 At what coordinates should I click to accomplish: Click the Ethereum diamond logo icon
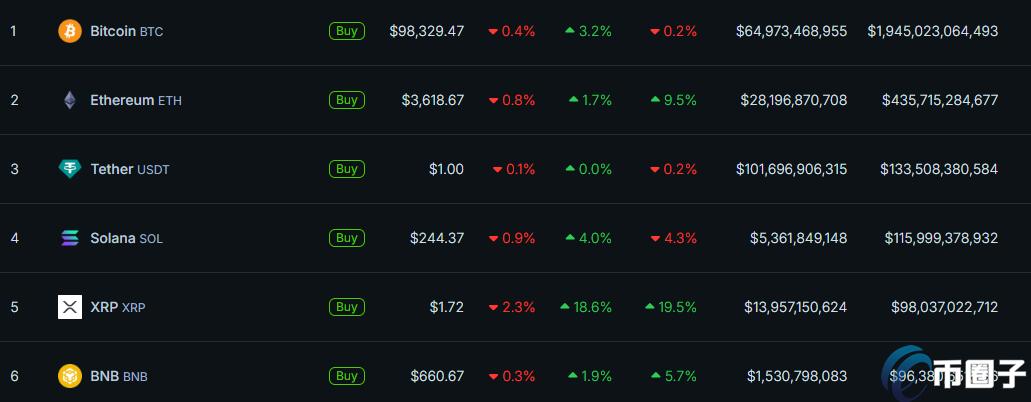(x=70, y=100)
